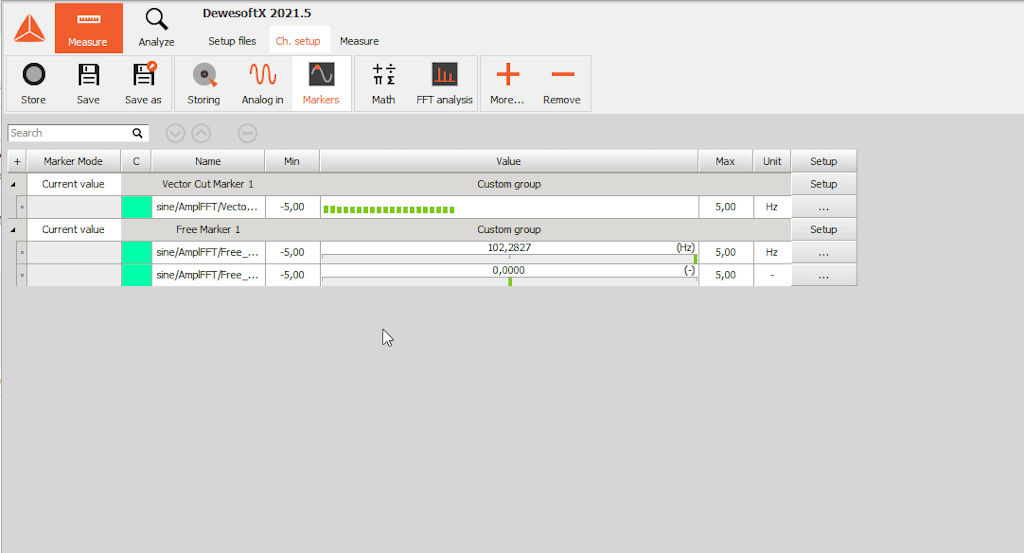This screenshot has width=1024, height=553.
Task: Switch to Measure mode orange button
Action: pos(88,28)
